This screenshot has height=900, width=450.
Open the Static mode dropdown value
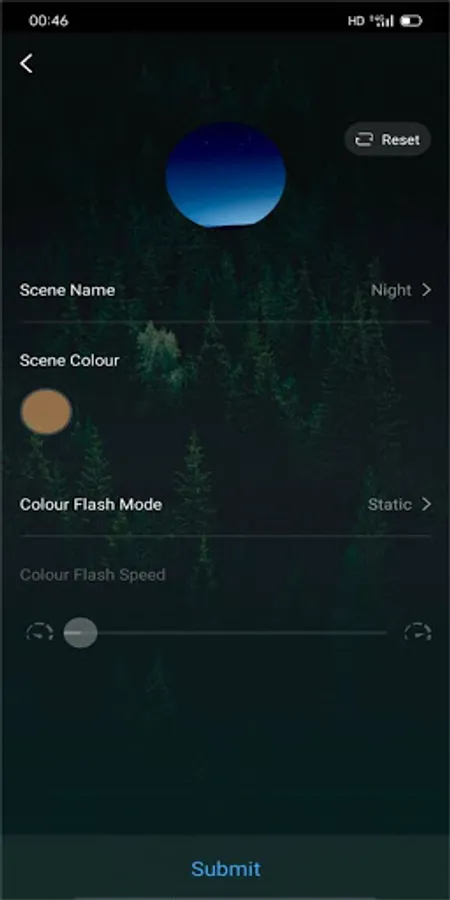[389, 505]
